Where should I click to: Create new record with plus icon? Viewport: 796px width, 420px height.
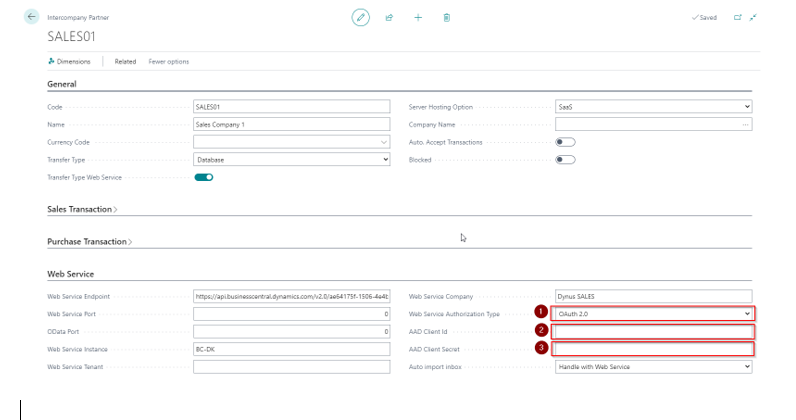418,18
